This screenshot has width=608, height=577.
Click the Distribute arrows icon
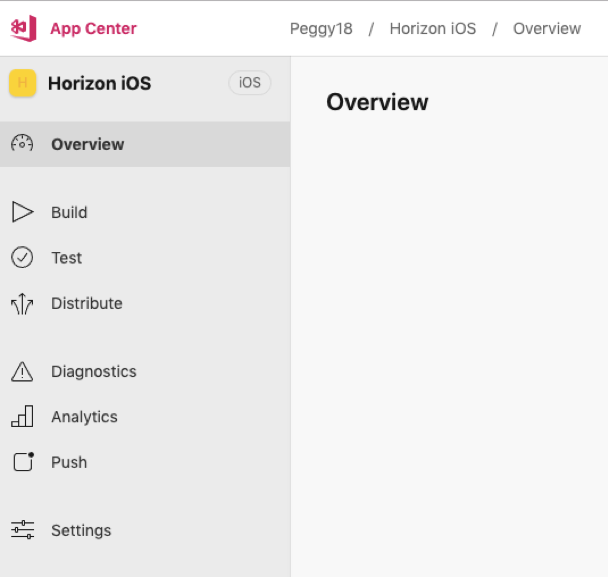(22, 304)
